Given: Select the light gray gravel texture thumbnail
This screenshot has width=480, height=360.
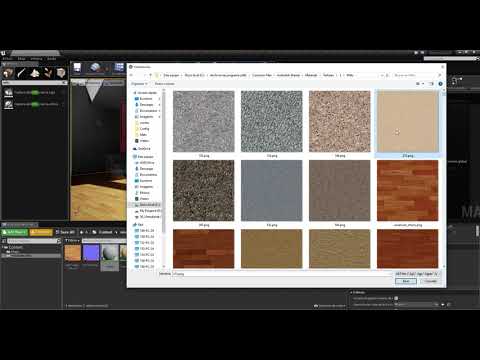Looking at the screenshot, I should [x=204, y=121].
